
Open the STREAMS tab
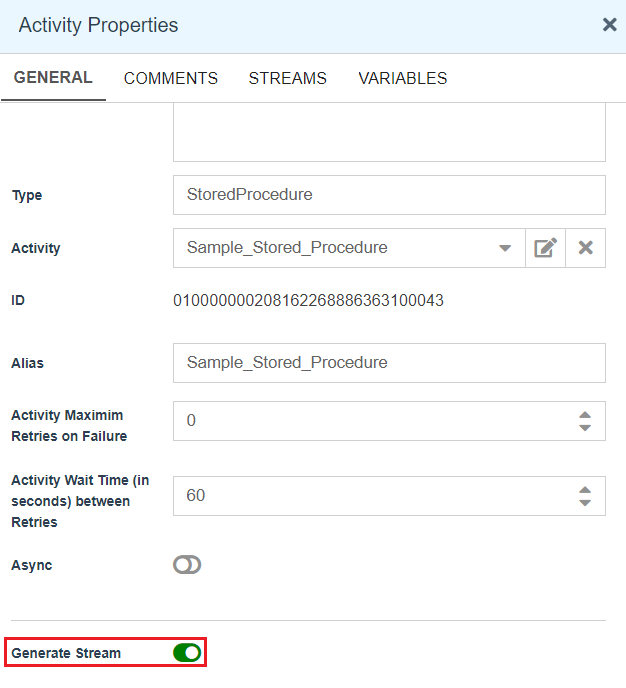pos(287,78)
